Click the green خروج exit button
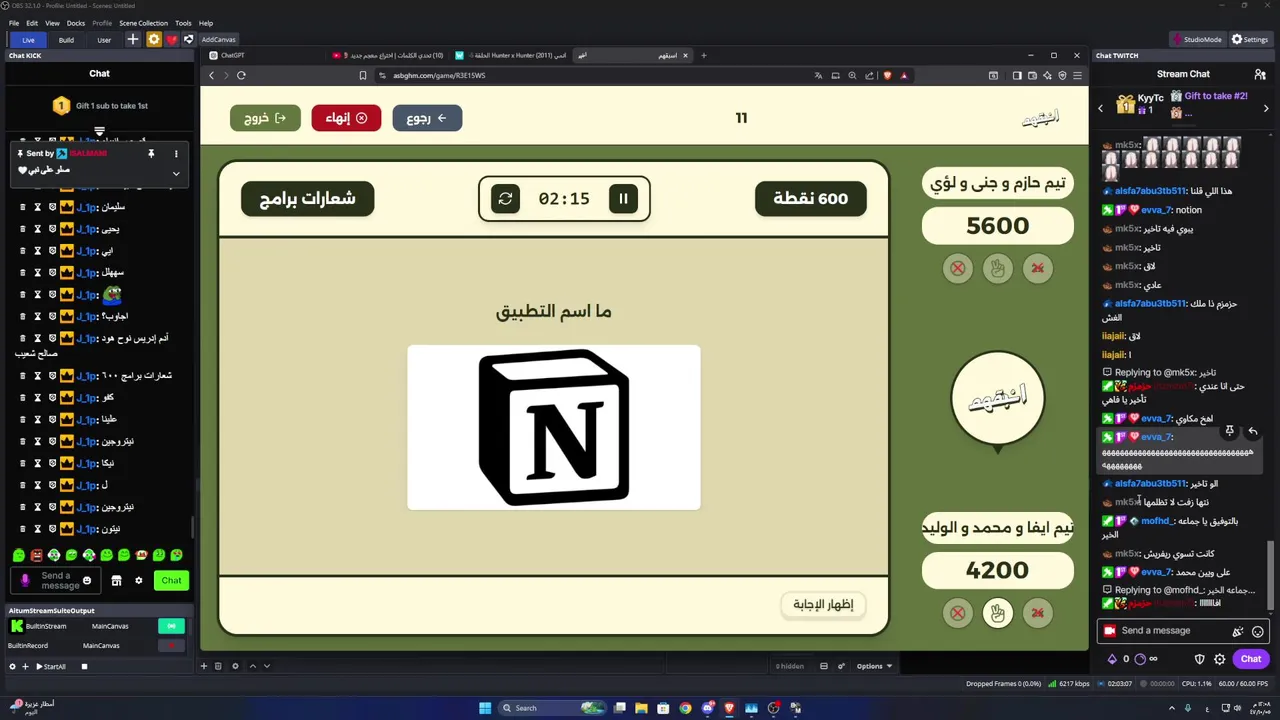This screenshot has width=1280, height=720. click(265, 118)
